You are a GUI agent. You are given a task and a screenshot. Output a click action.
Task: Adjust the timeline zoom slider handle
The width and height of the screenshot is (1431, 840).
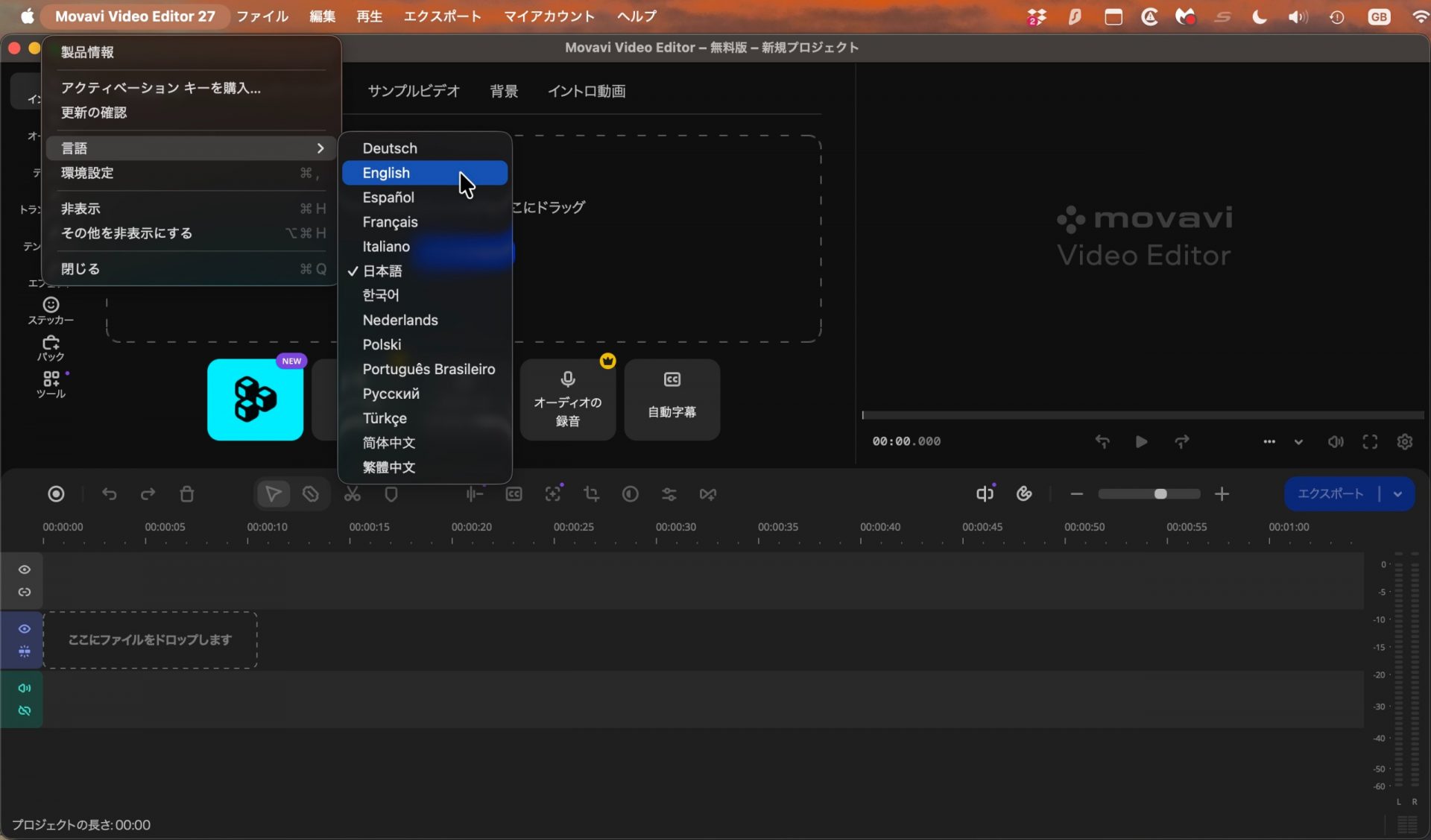pyautogui.click(x=1160, y=494)
